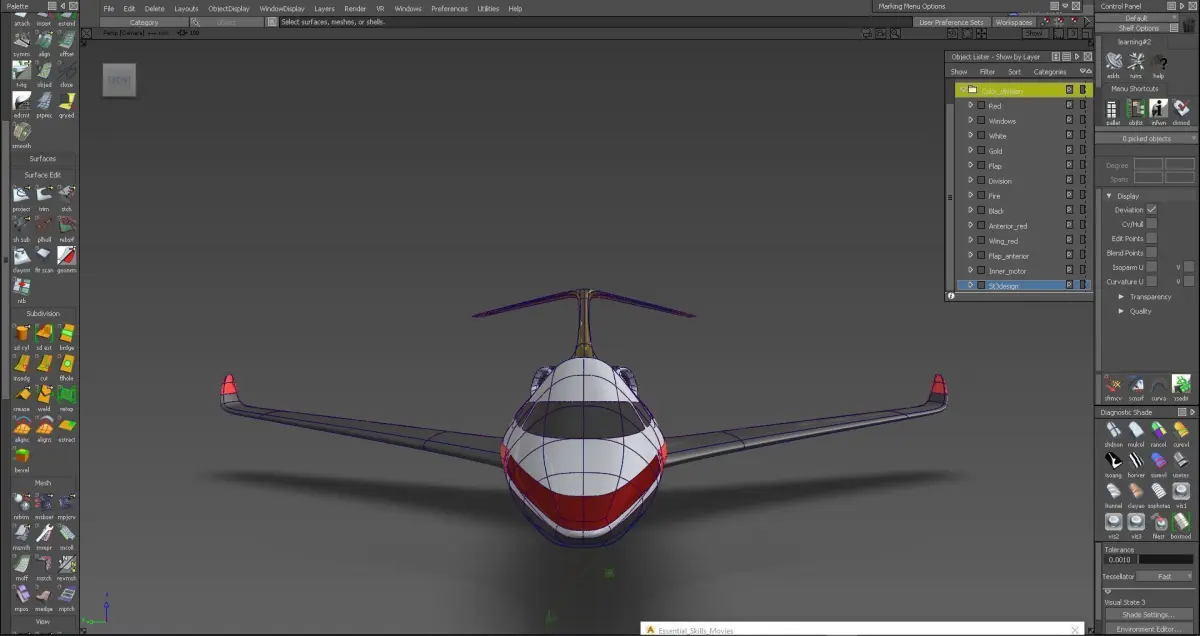Click the Tolerance value field 0.0010
1200x636 pixels.
[1119, 560]
